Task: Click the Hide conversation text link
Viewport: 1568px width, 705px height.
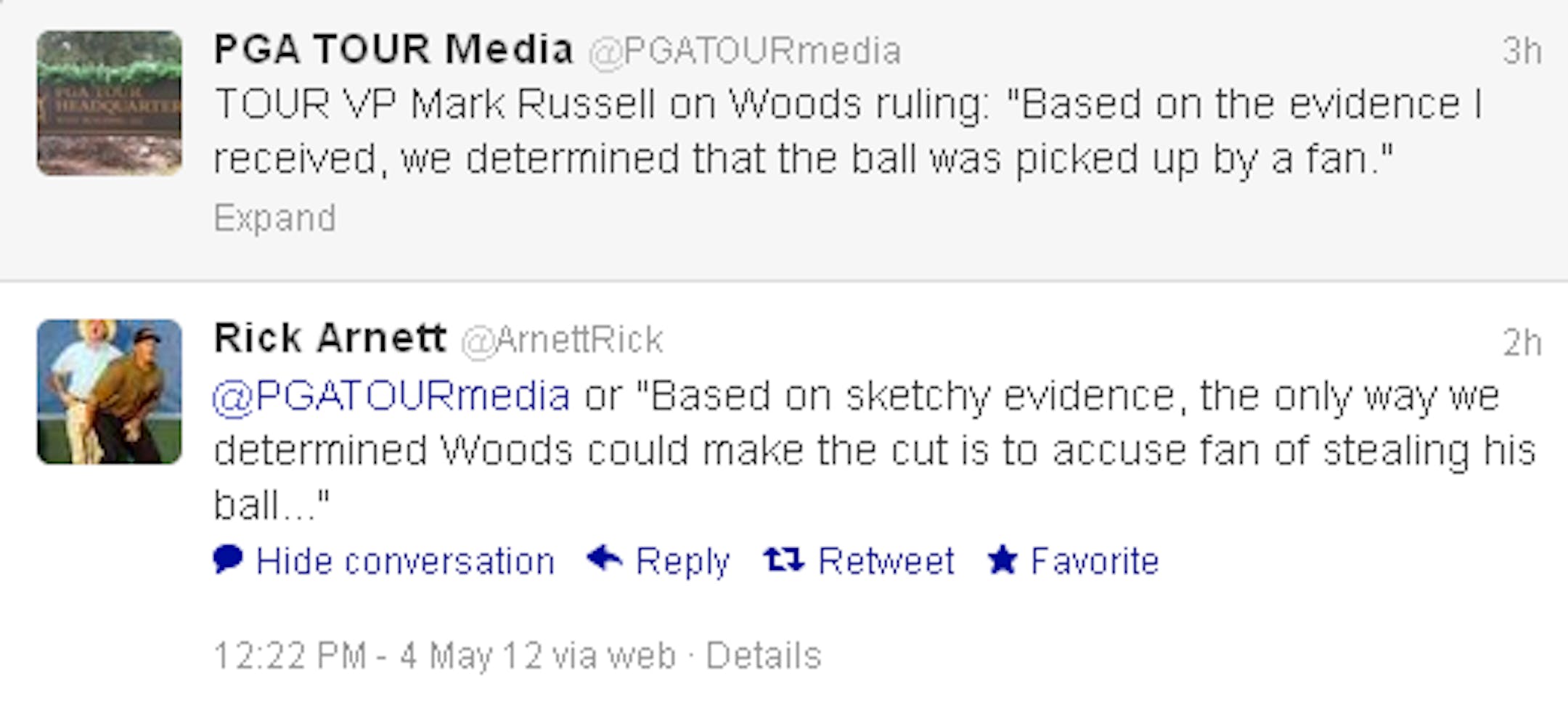Action: (405, 561)
